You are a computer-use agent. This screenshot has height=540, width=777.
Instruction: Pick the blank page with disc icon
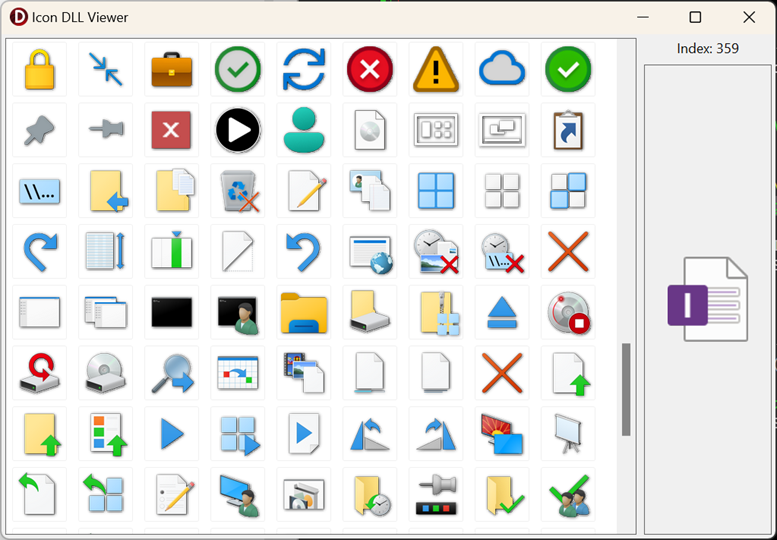click(370, 130)
